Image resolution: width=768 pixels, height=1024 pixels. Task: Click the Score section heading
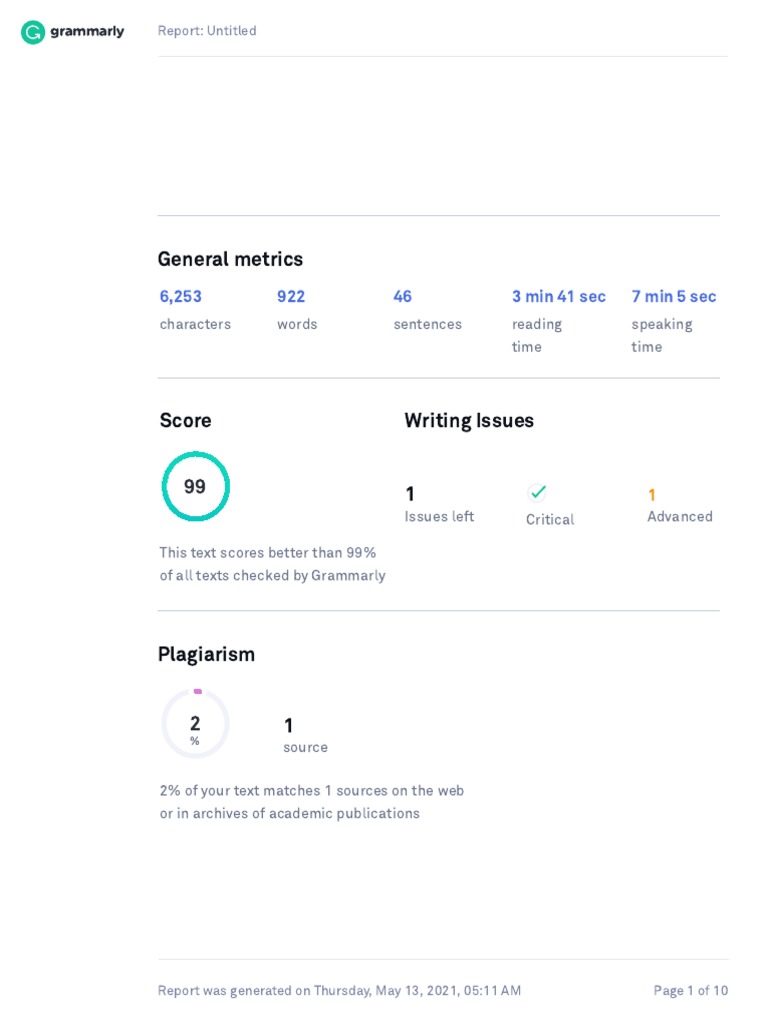click(x=185, y=421)
